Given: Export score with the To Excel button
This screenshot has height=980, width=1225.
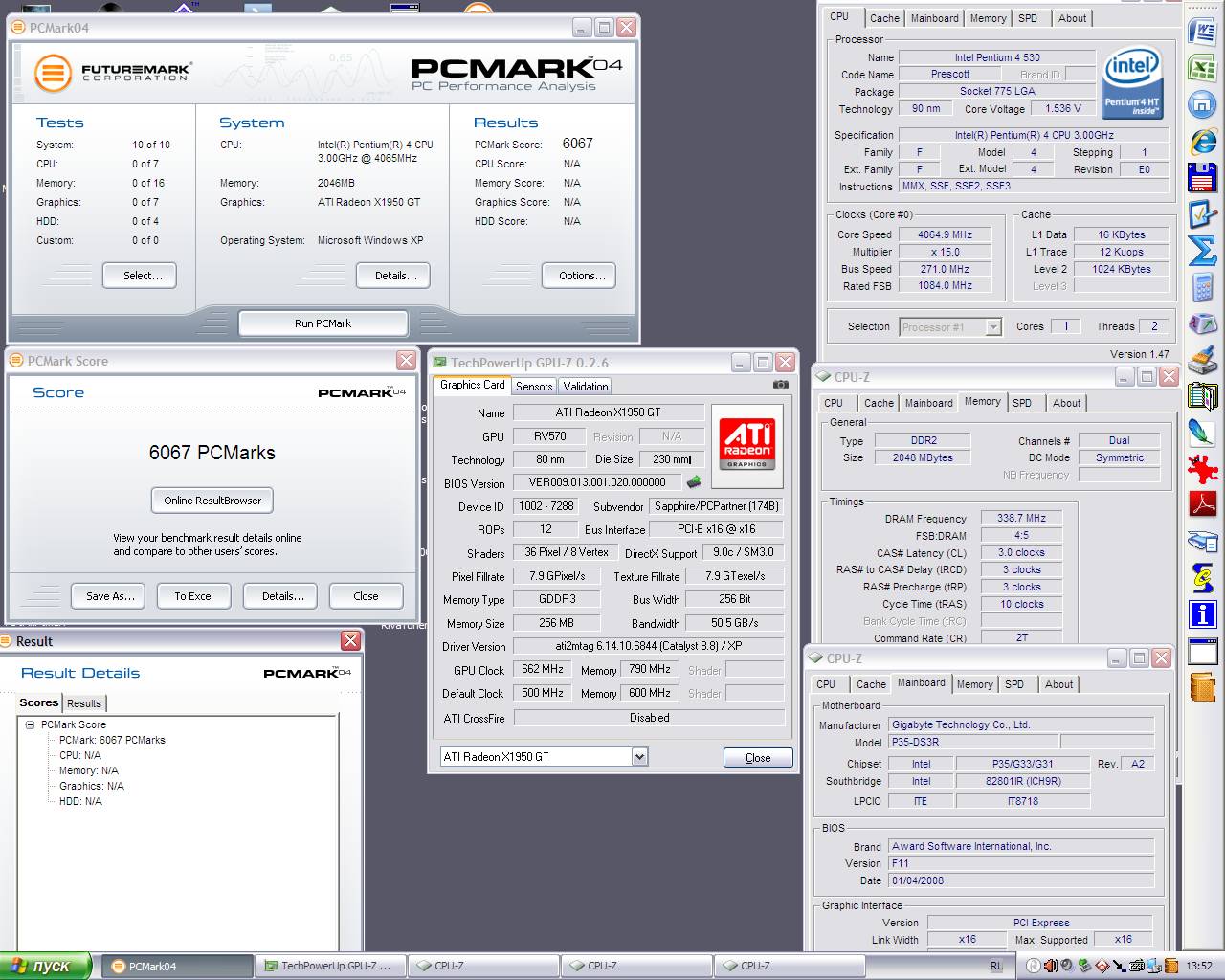Looking at the screenshot, I should point(193,596).
